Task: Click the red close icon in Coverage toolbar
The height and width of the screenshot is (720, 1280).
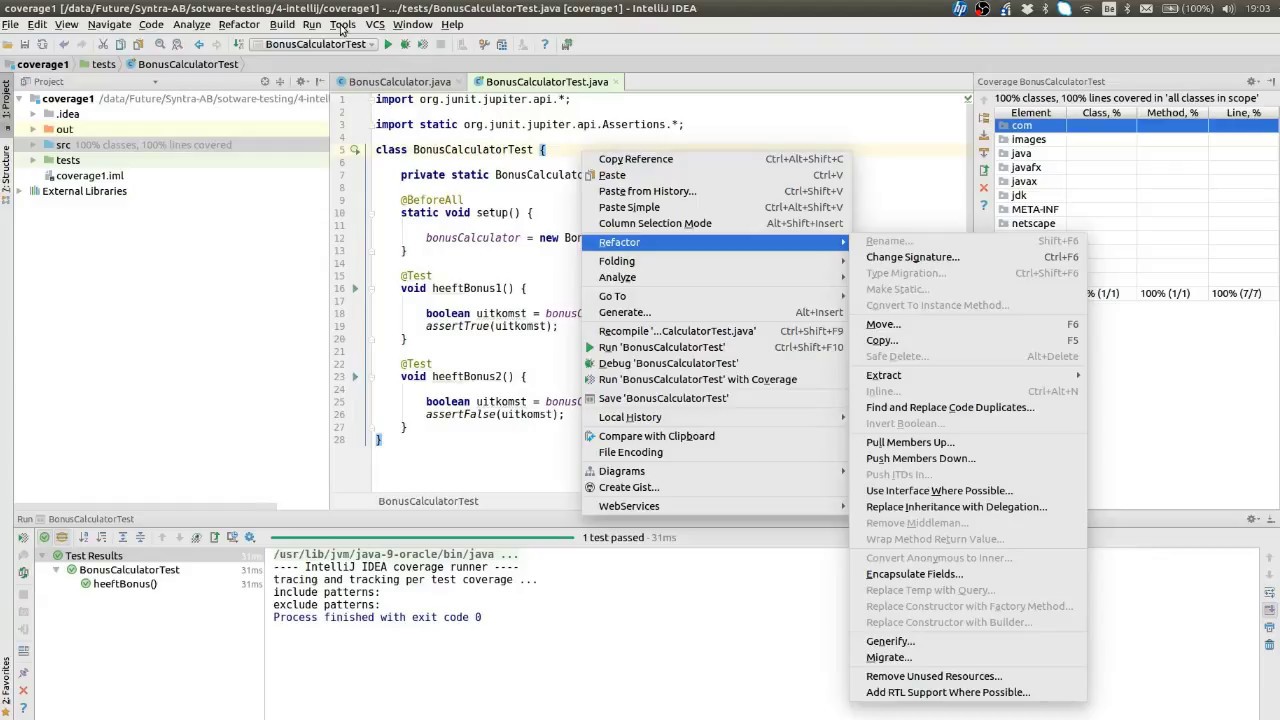Action: tap(984, 187)
